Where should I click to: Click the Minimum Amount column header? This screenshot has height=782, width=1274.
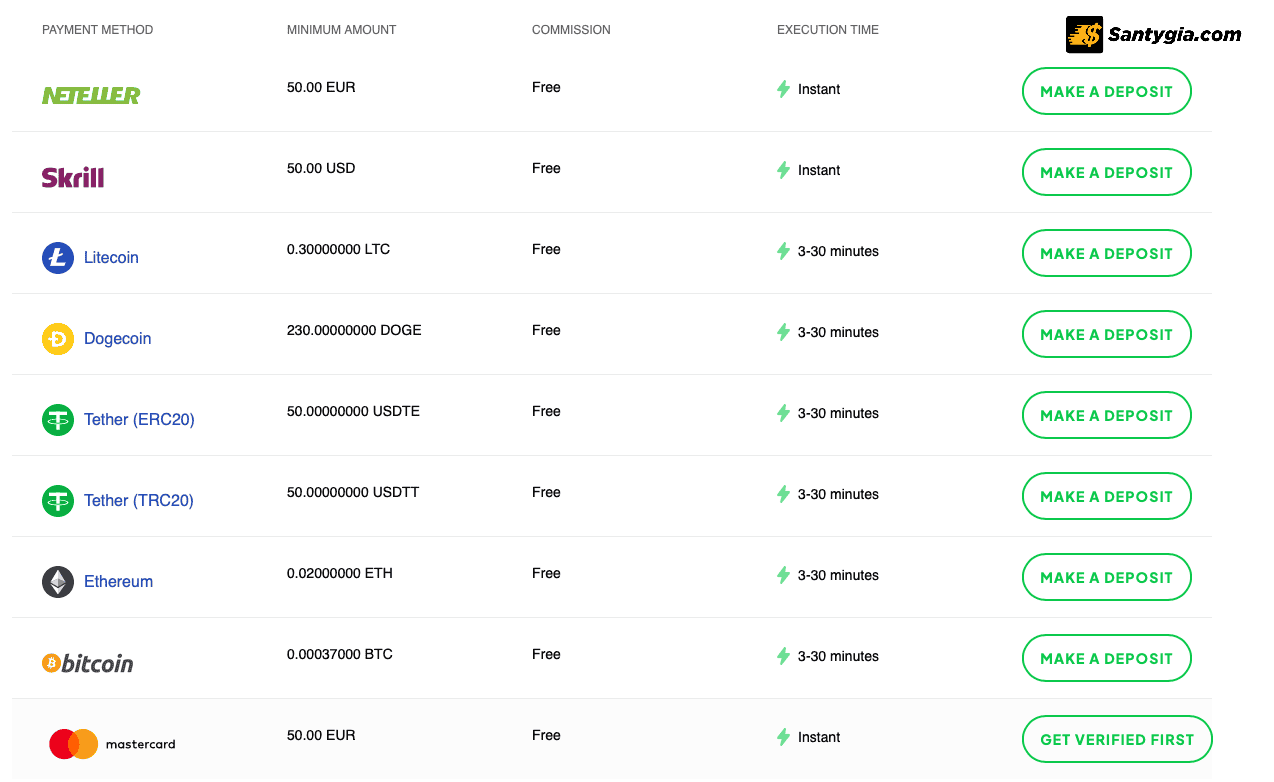tap(342, 30)
